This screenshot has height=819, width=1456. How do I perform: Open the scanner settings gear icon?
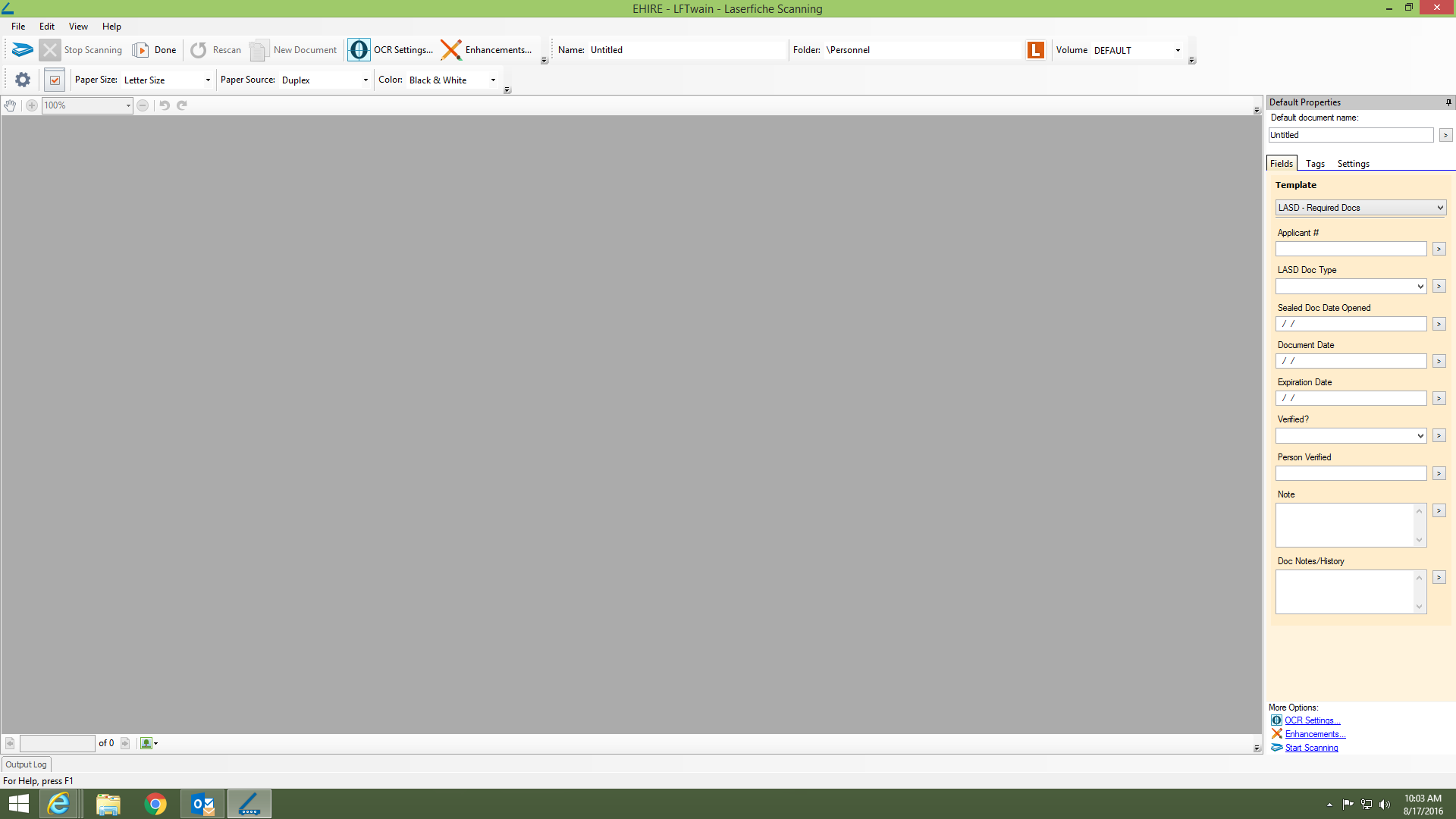click(23, 80)
